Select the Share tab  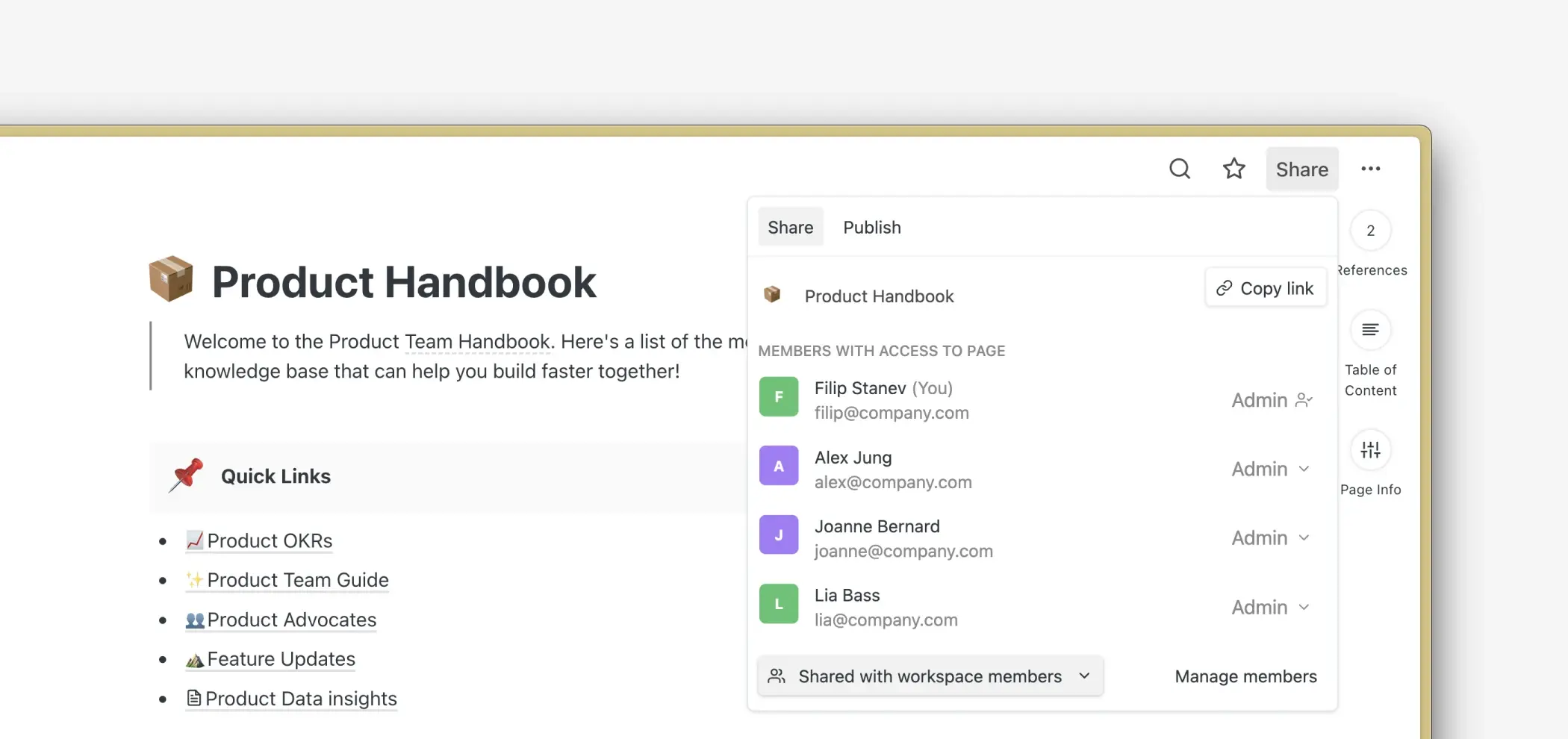point(790,227)
